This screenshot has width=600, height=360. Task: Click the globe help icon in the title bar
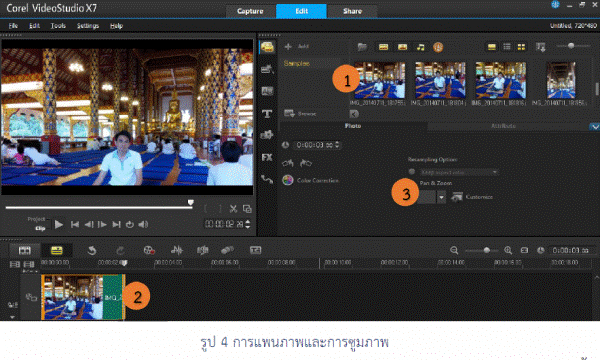[x=555, y=5]
